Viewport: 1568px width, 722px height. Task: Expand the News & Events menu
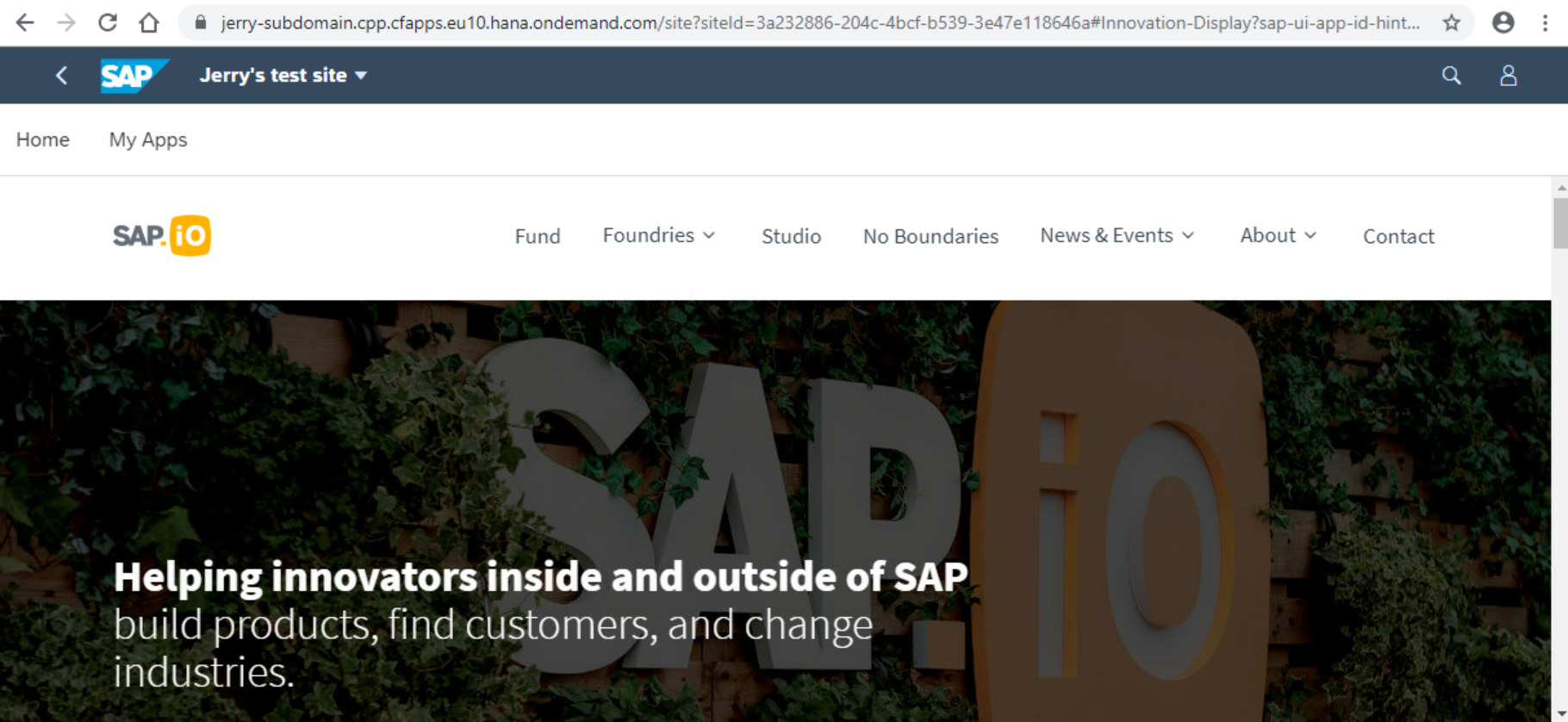point(1117,235)
